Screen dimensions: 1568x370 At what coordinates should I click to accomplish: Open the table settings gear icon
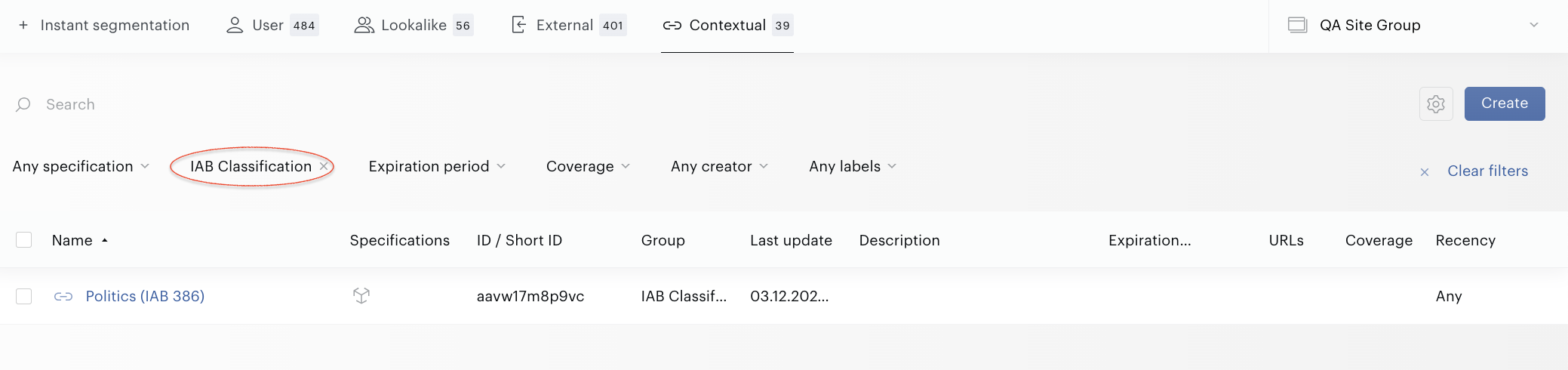[1436, 104]
